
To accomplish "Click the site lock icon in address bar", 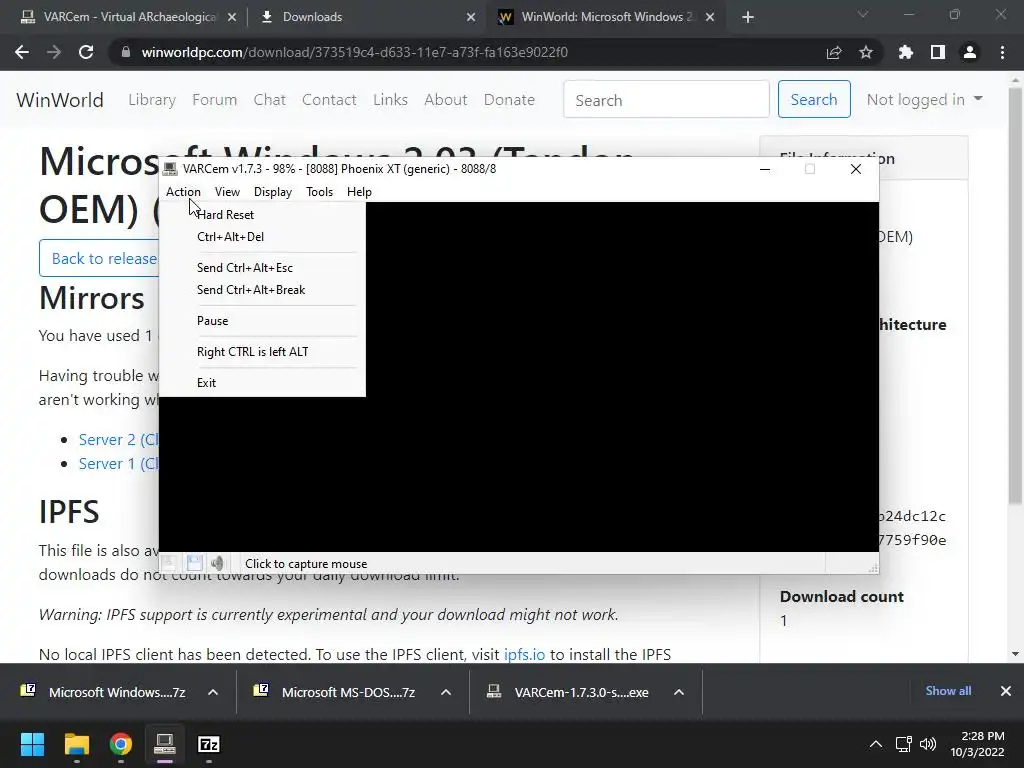I will point(125,52).
